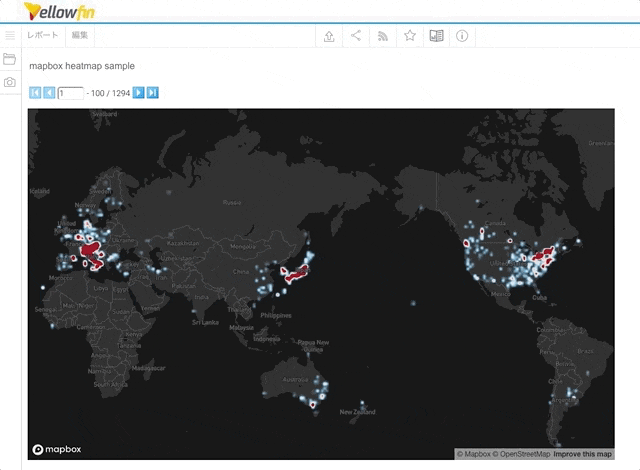
Task: Click the Australia label on map
Action: tap(295, 379)
